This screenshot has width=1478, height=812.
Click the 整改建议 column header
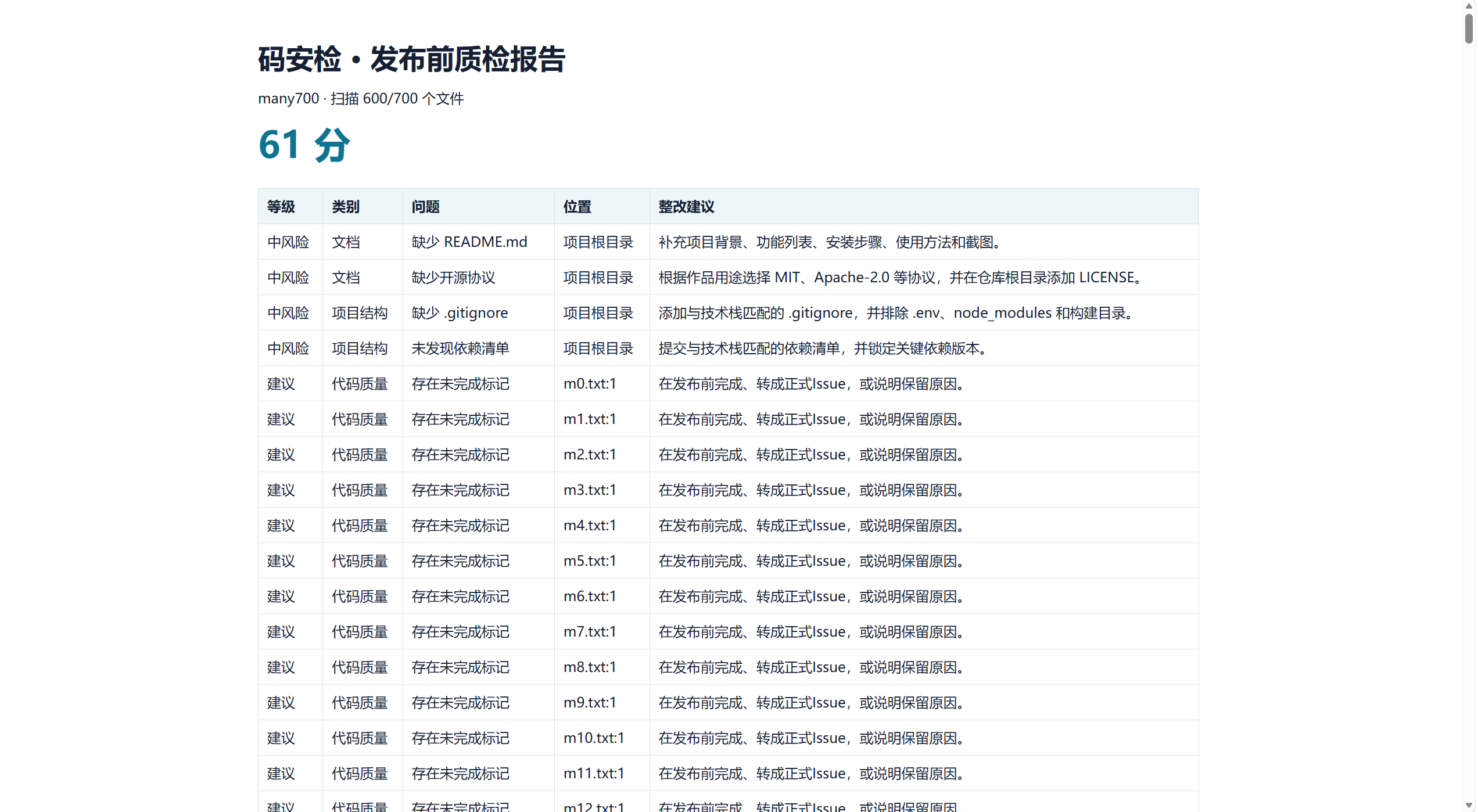click(x=924, y=206)
